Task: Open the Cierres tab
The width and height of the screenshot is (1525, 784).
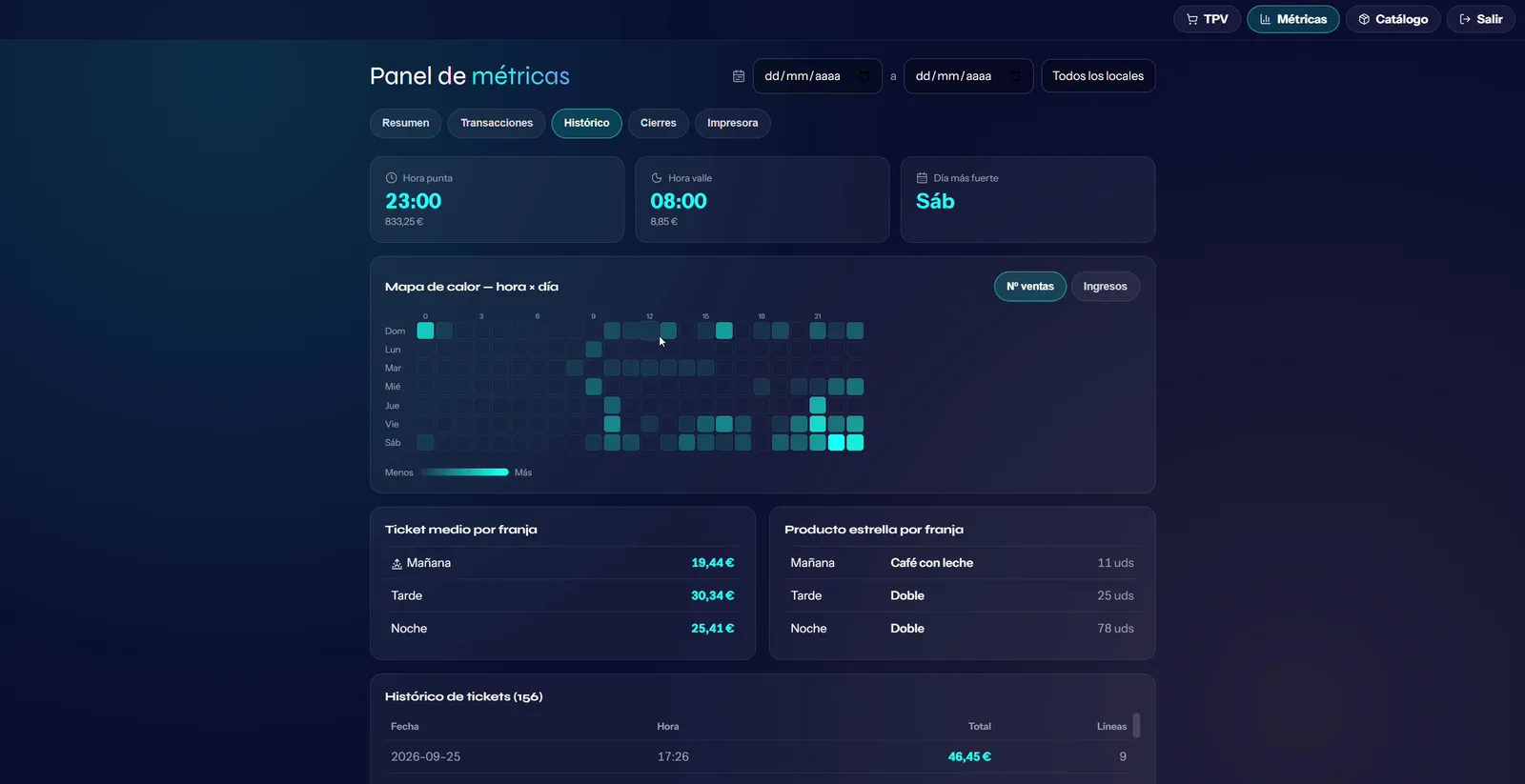Action: (658, 123)
